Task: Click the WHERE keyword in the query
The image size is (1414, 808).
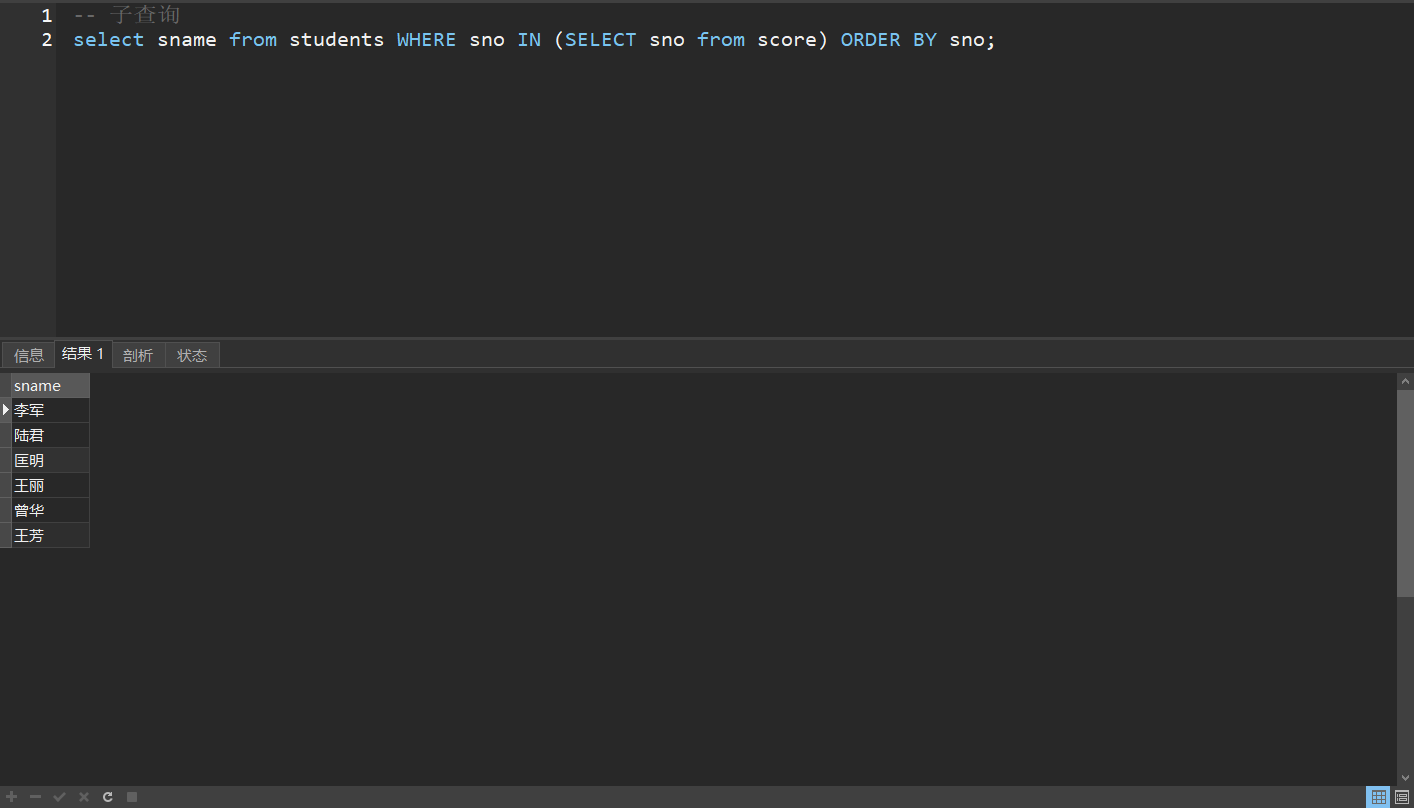Action: pyautogui.click(x=427, y=40)
